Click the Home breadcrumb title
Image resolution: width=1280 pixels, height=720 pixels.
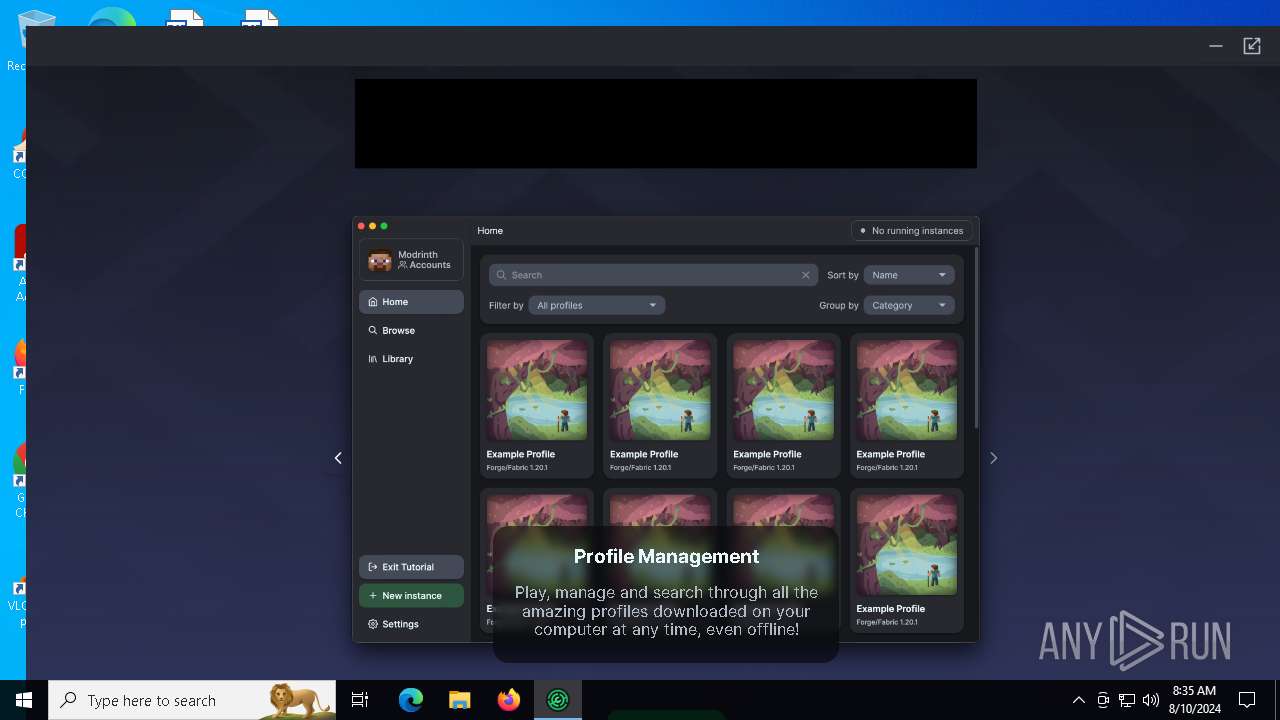point(490,231)
